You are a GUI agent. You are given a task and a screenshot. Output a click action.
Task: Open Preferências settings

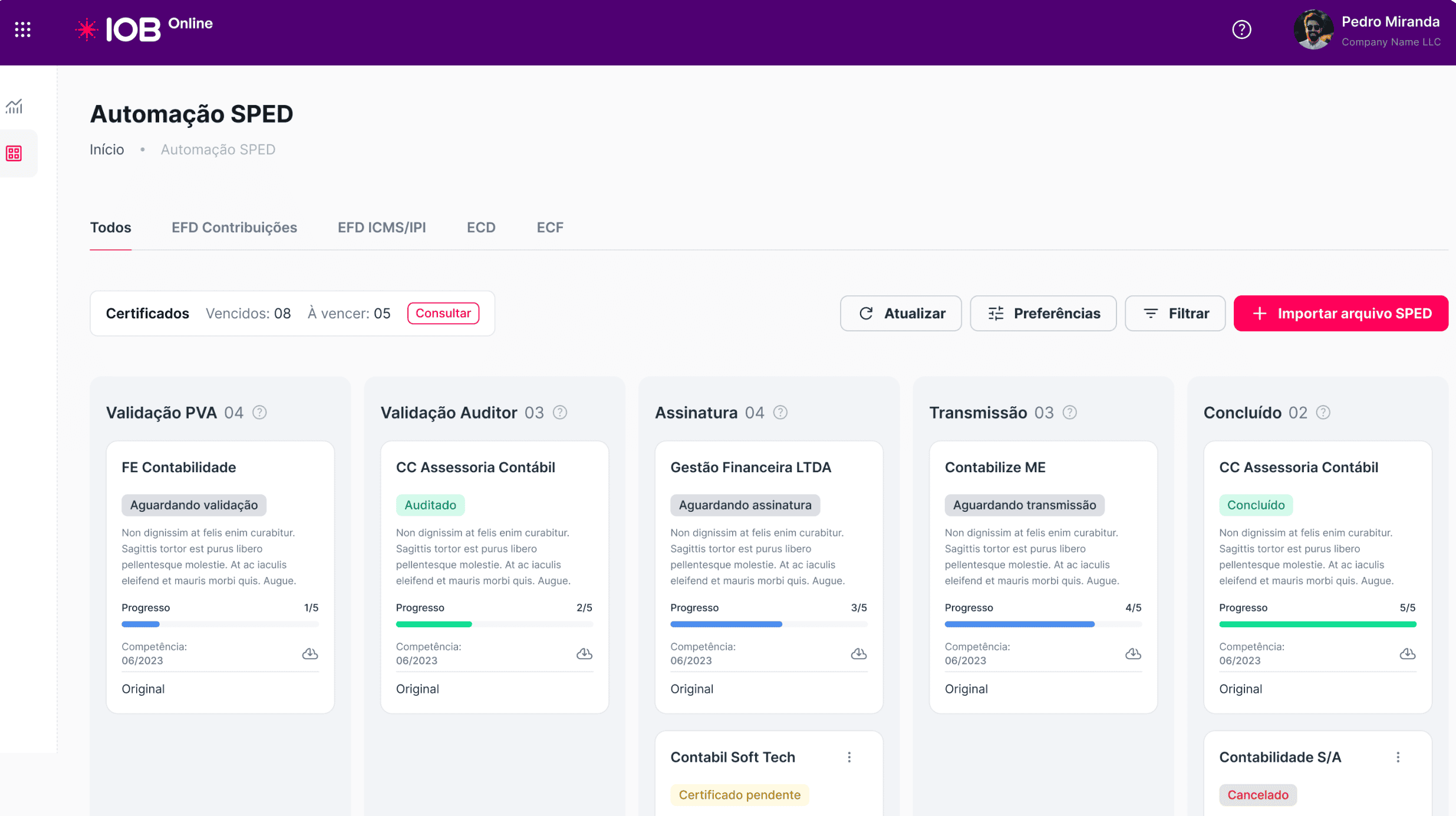tap(1043, 313)
